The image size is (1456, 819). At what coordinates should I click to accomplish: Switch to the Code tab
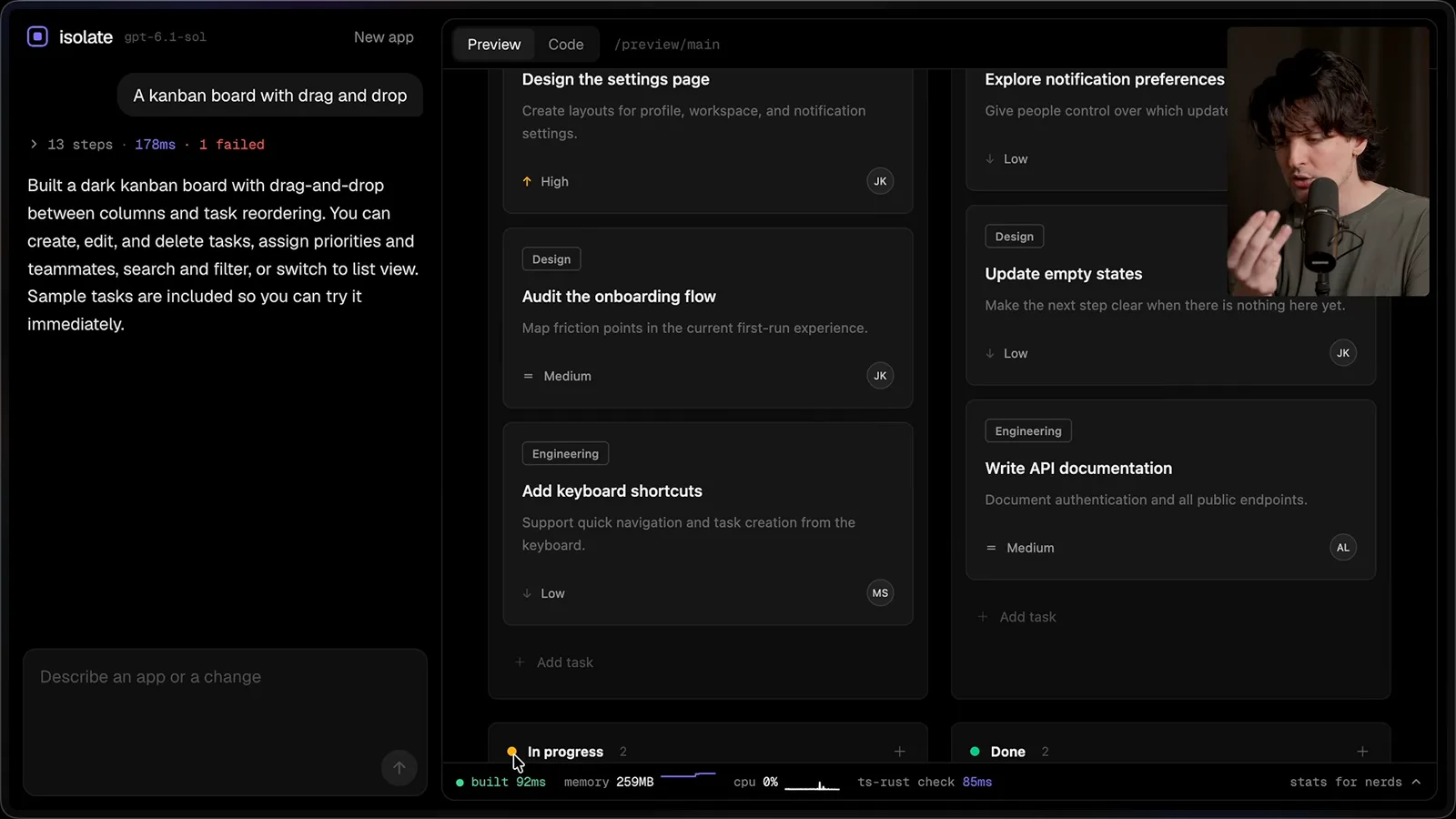point(566,45)
